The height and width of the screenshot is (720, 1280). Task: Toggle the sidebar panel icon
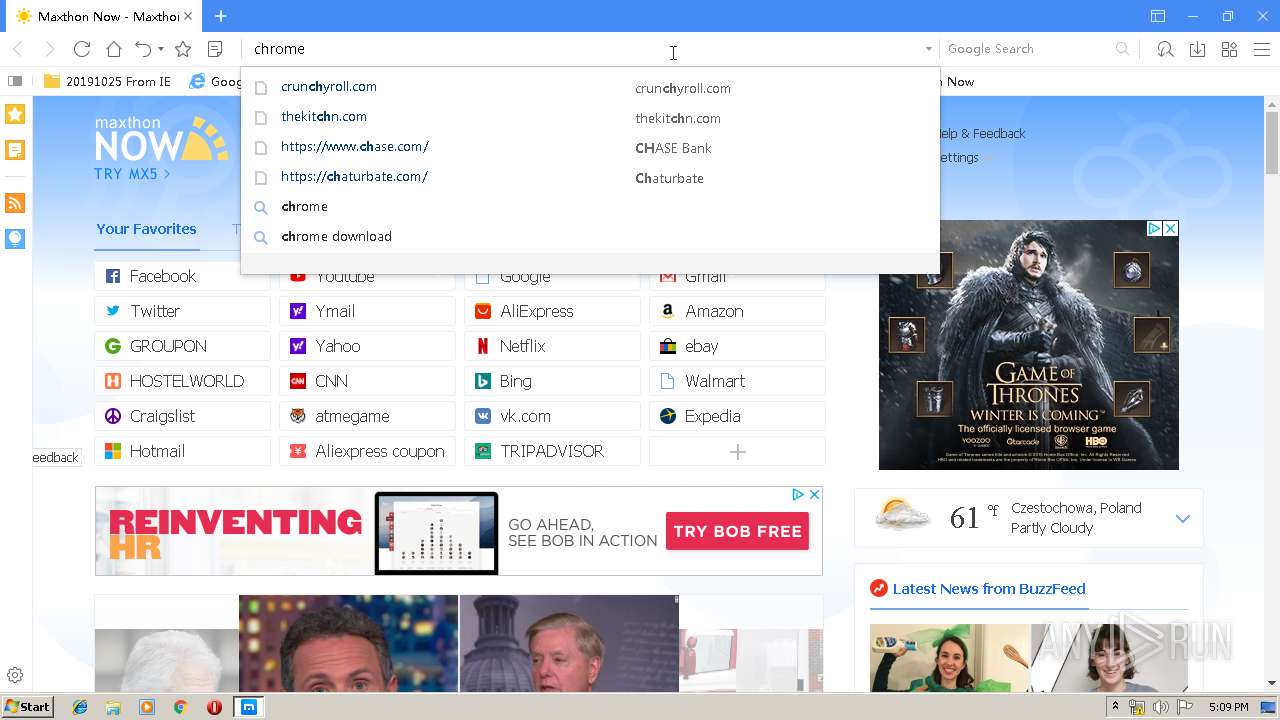pos(15,82)
